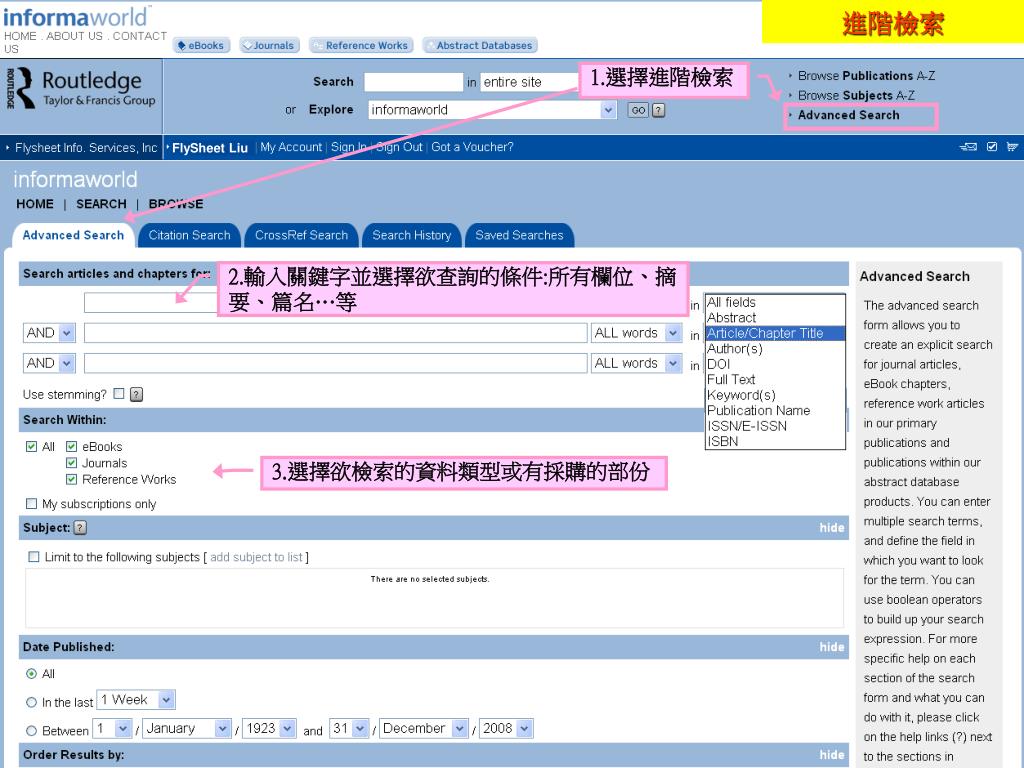Click the second search term input field
Viewport: 1024px width, 768px height.
pyautogui.click(x=336, y=333)
